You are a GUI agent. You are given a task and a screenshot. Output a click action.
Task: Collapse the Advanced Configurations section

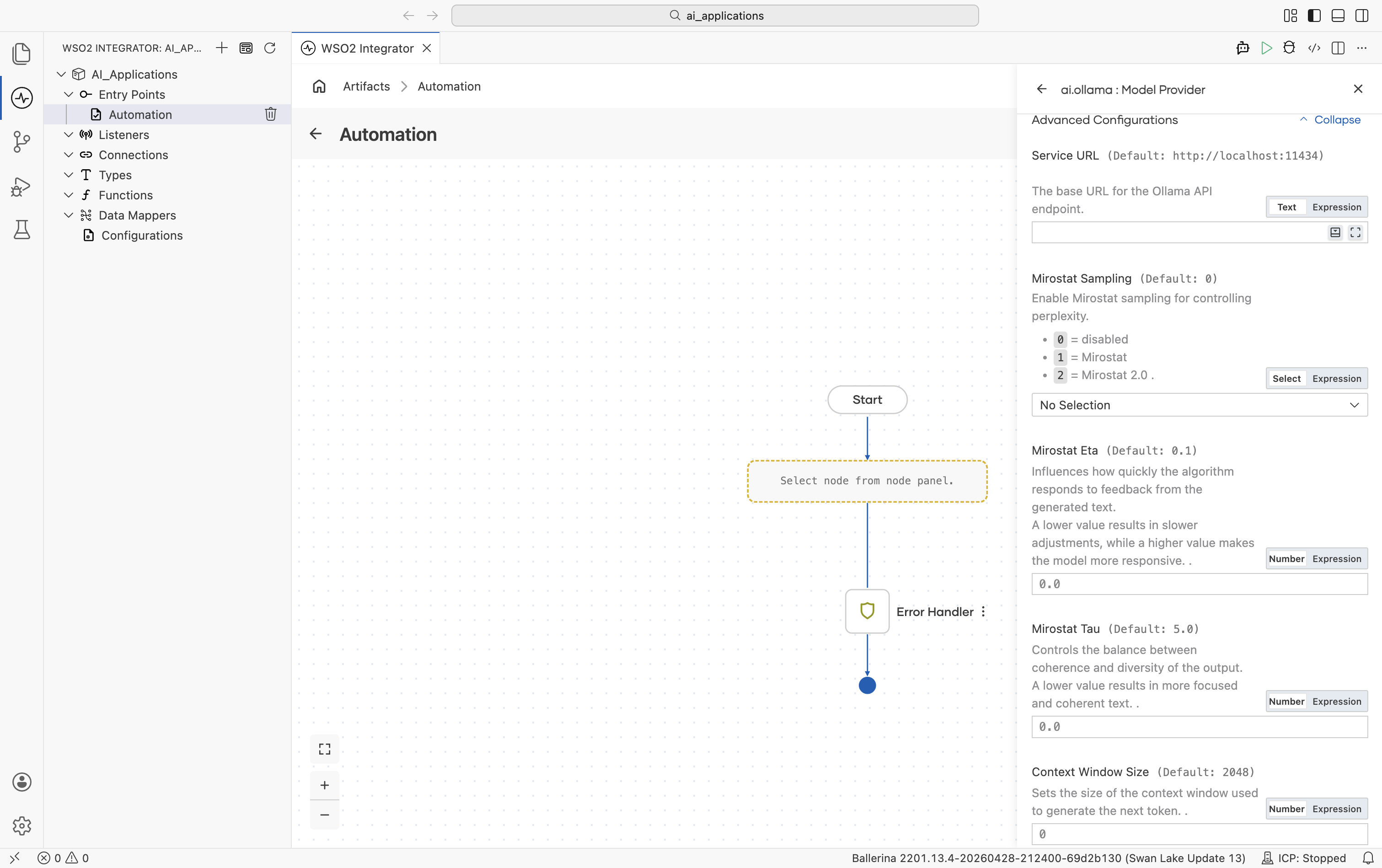(1330, 119)
